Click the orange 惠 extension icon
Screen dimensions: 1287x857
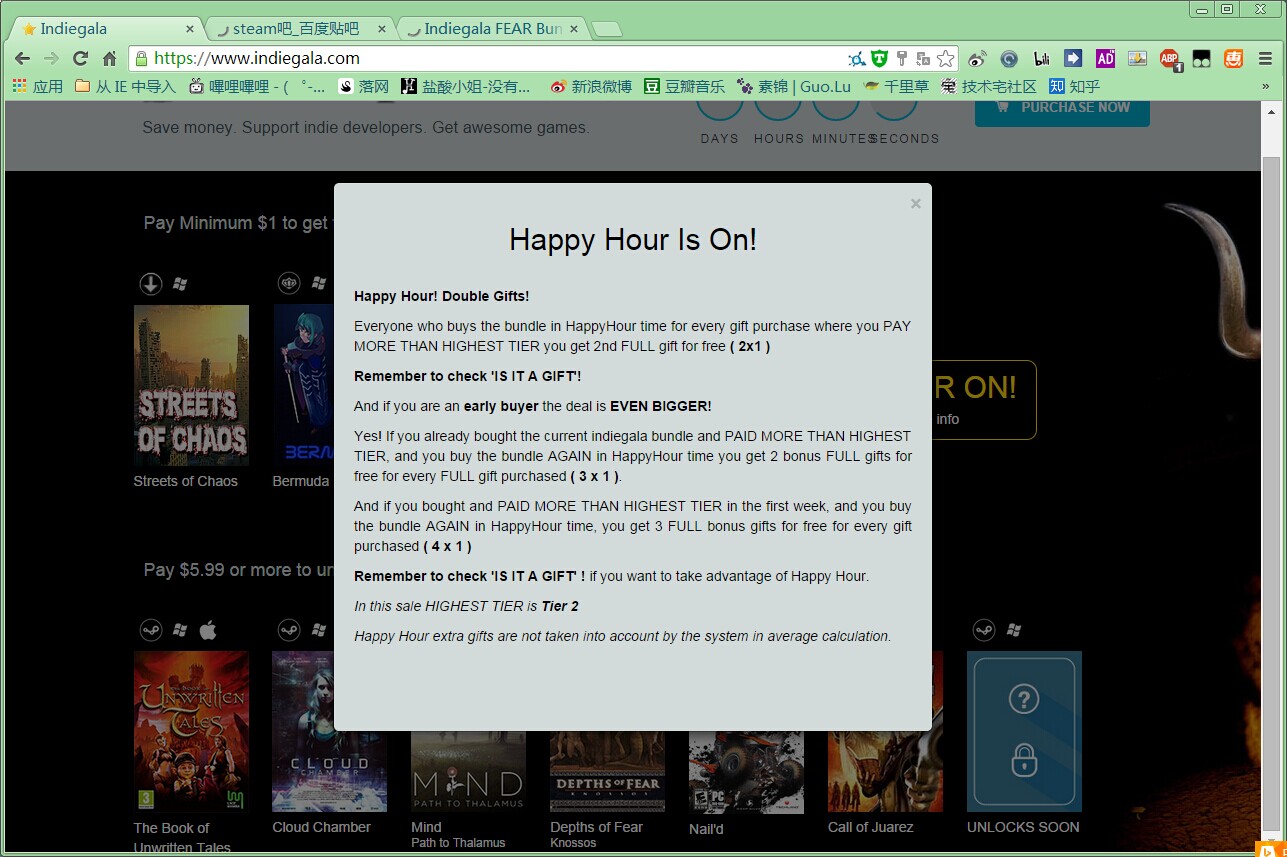(x=1232, y=58)
